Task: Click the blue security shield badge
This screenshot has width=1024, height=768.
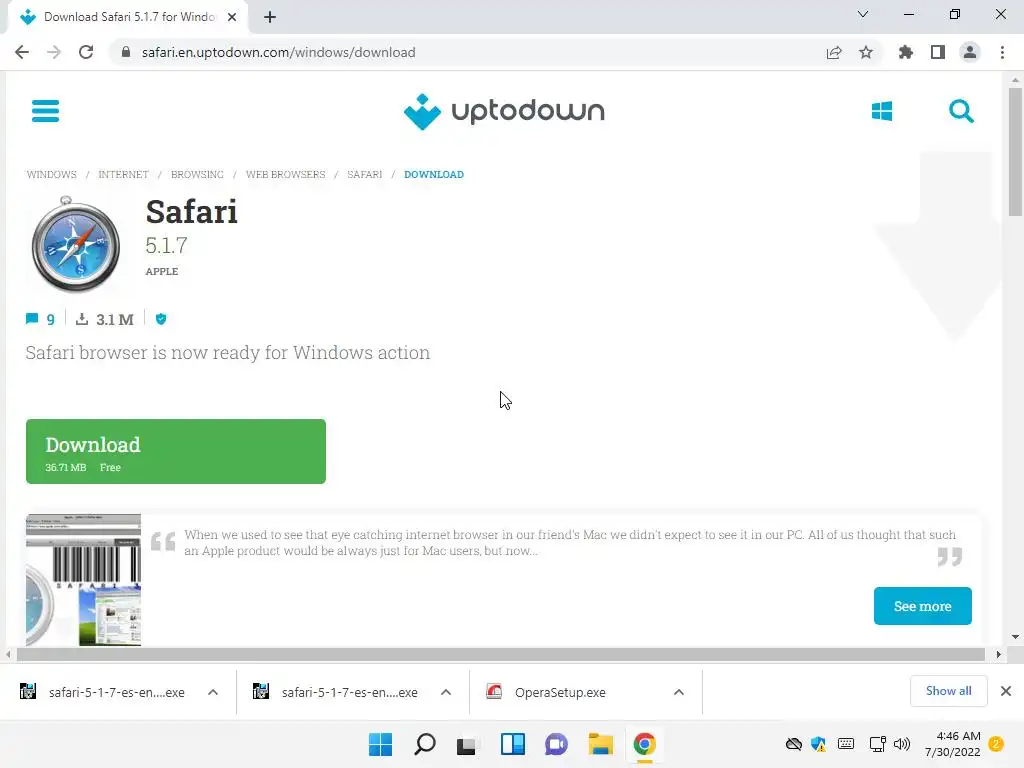Action: click(161, 319)
